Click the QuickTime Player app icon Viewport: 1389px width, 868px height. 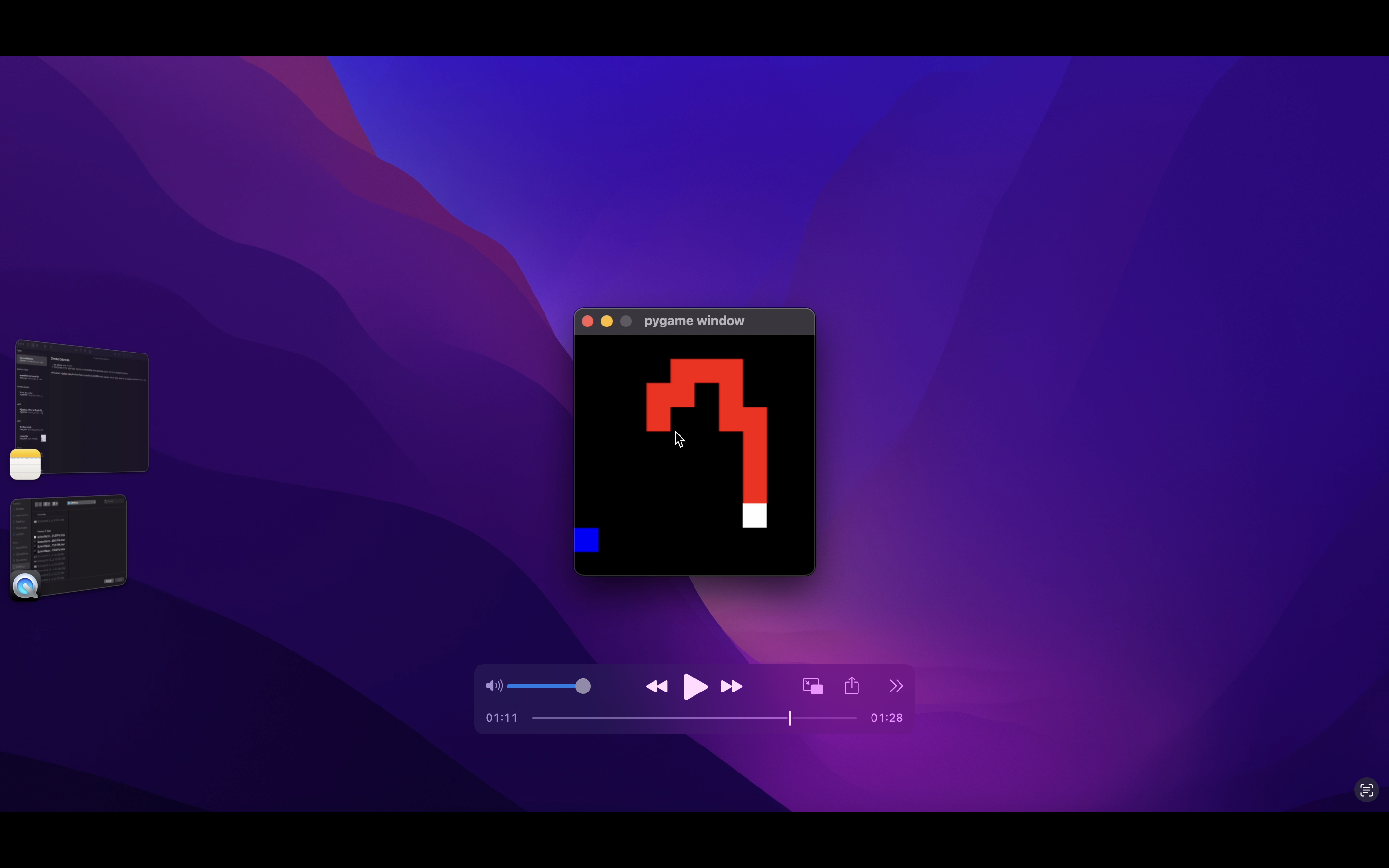pos(25,586)
